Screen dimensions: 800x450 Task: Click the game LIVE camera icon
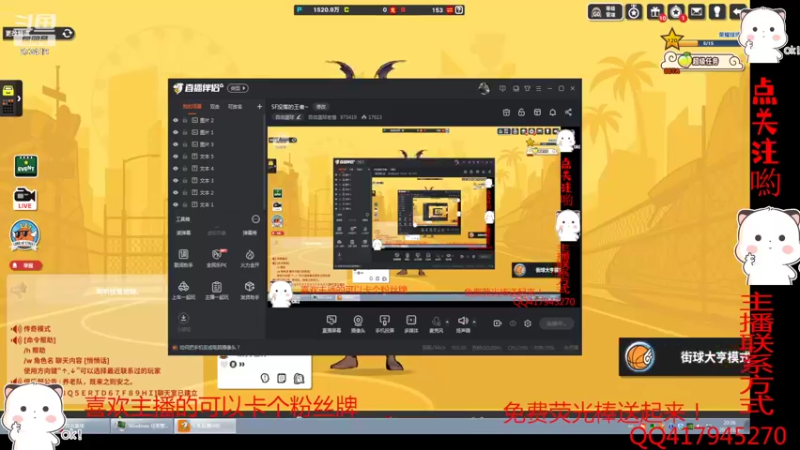click(24, 198)
